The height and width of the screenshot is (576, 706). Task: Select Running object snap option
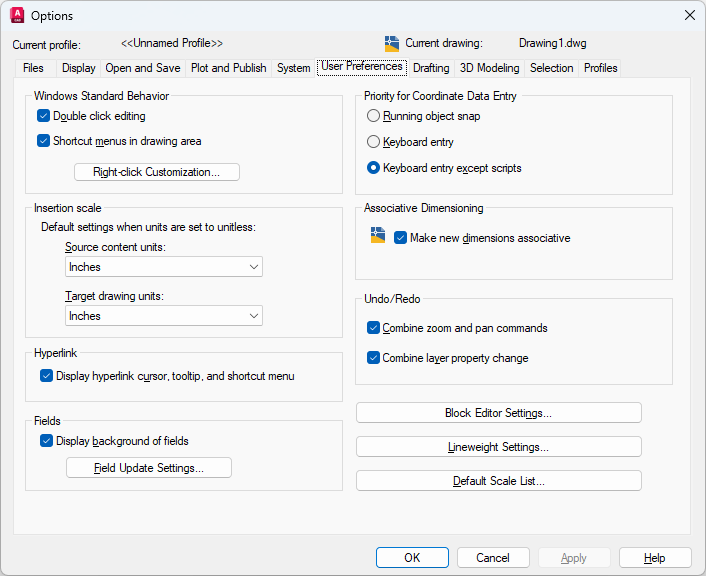(x=374, y=116)
